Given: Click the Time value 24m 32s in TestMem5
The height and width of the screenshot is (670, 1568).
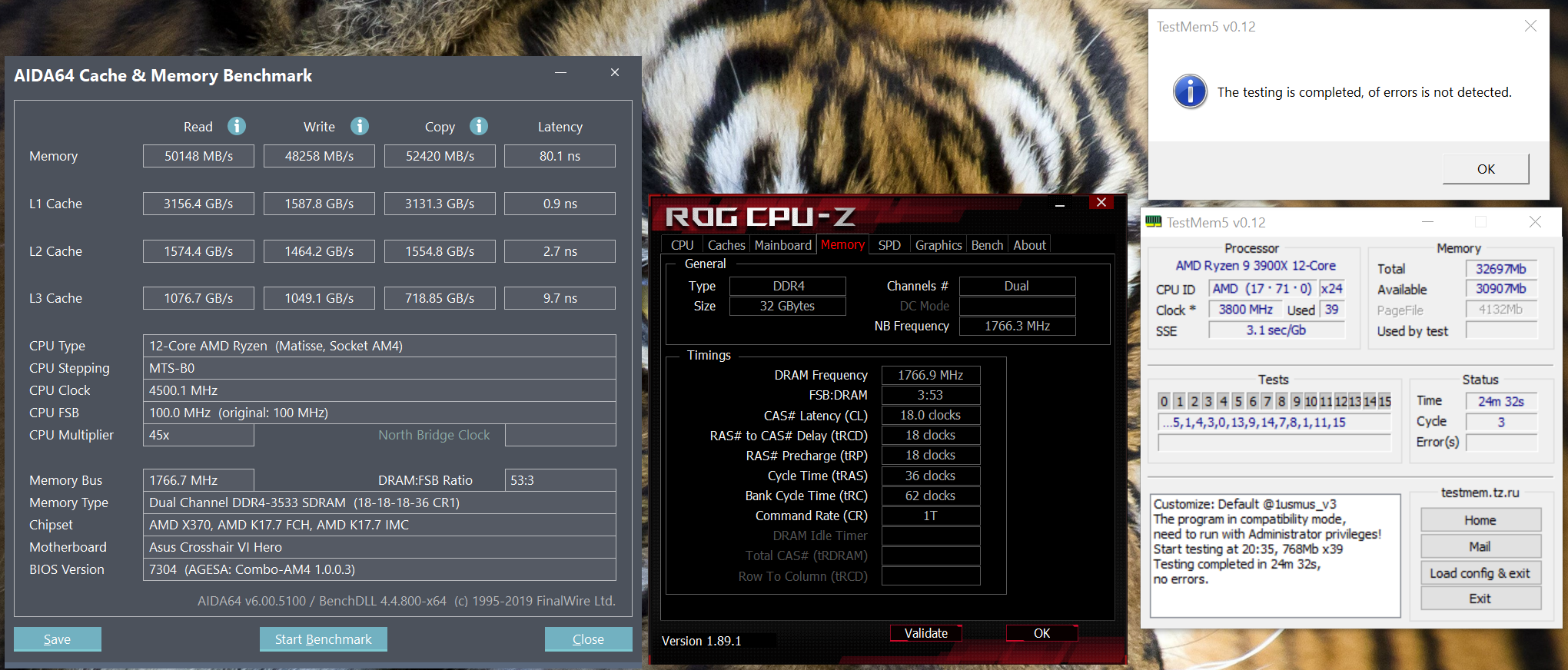Looking at the screenshot, I should coord(1502,401).
